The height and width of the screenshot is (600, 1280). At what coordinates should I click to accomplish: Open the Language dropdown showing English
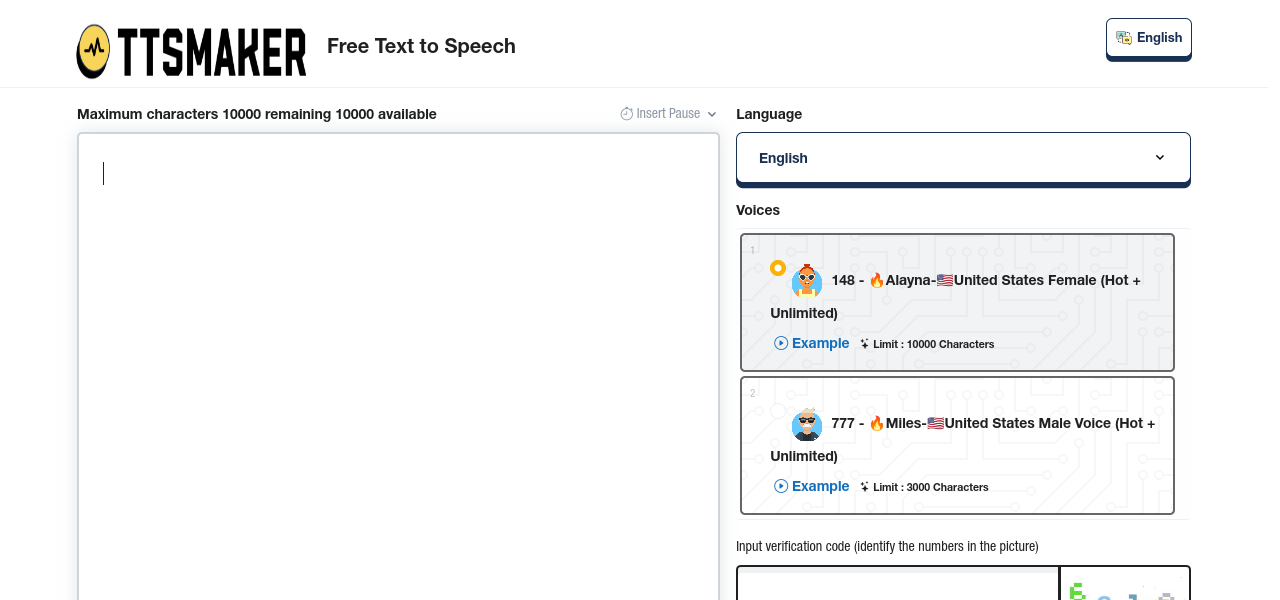coord(963,158)
